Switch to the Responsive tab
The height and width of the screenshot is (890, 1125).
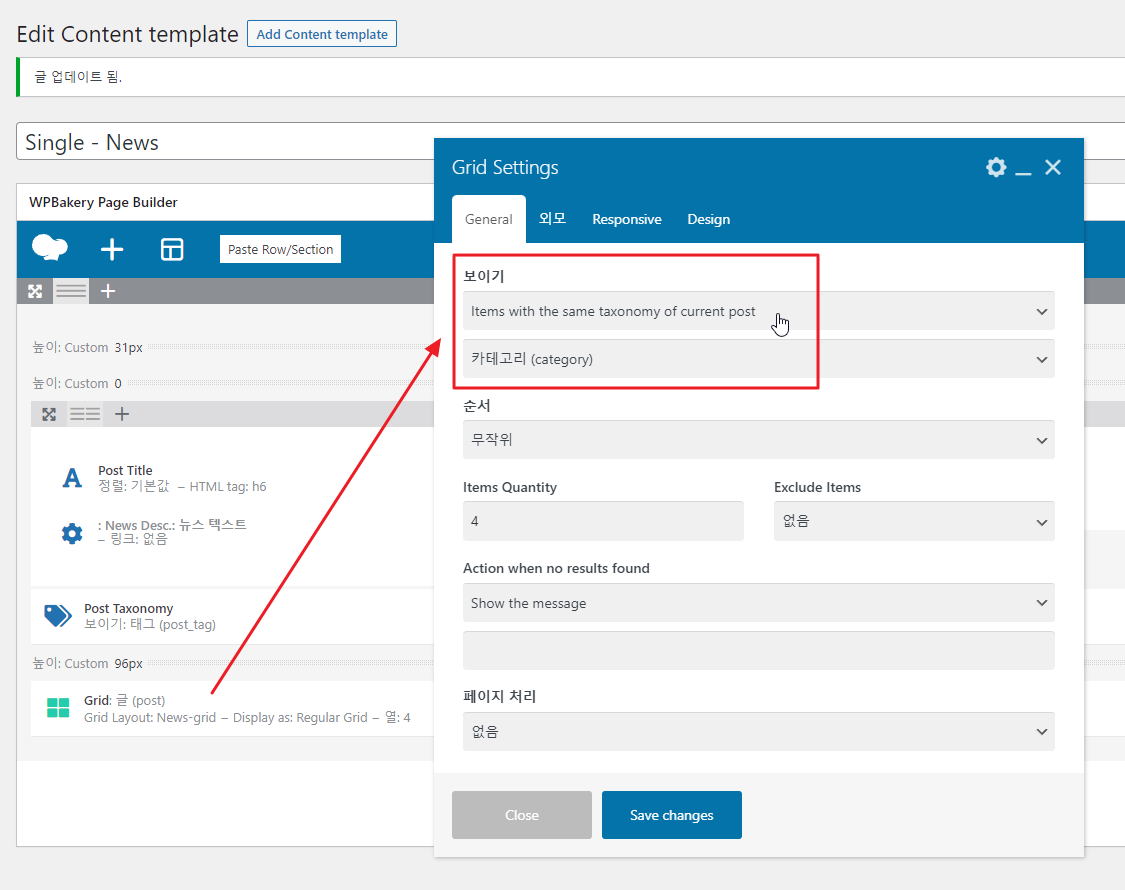[626, 220]
